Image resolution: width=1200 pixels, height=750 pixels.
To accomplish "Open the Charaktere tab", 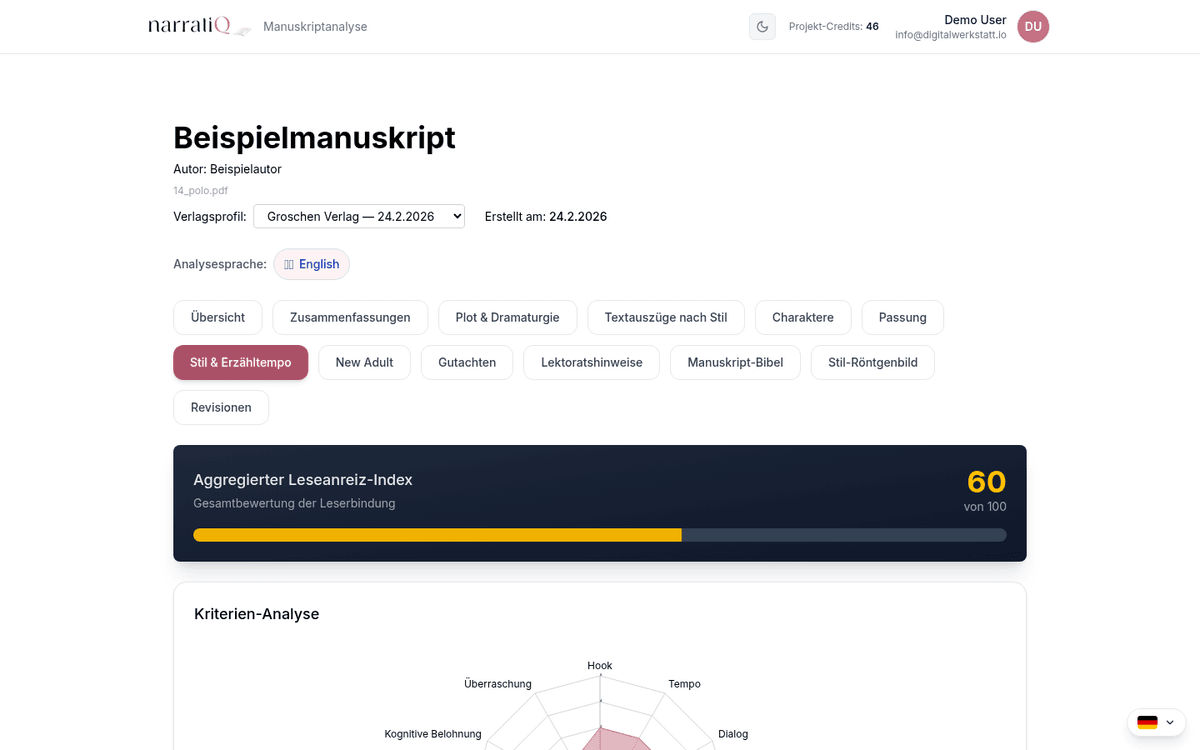I will tap(802, 317).
